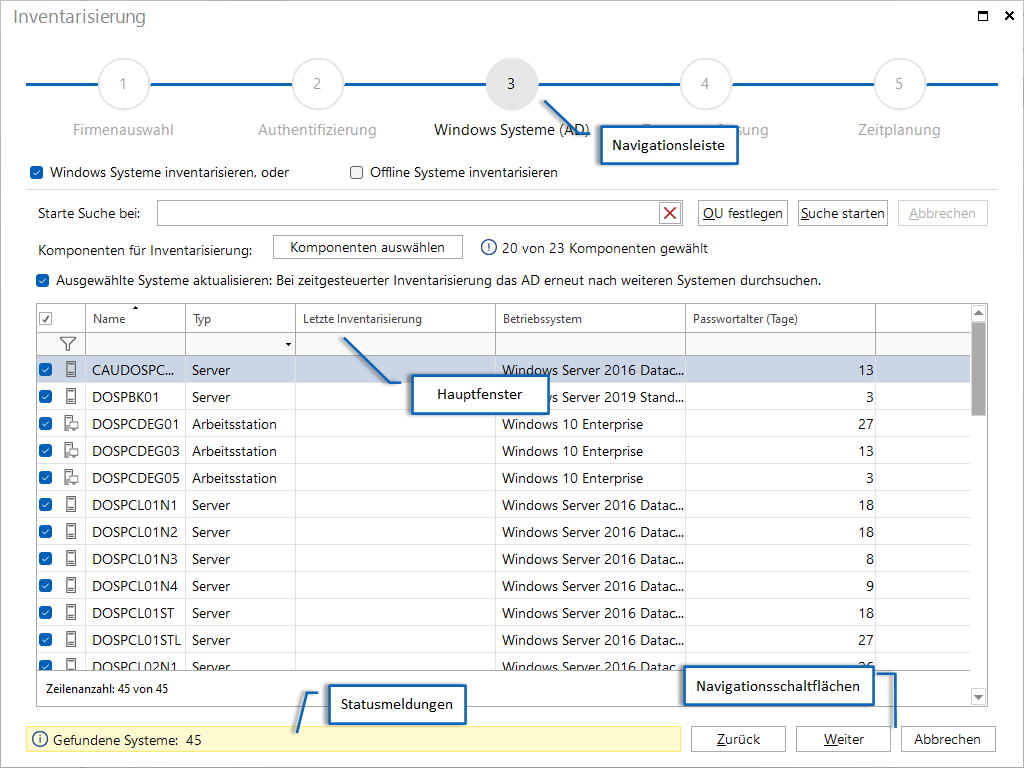Close the Inventarisierung window
The image size is (1024, 768).
[1009, 16]
